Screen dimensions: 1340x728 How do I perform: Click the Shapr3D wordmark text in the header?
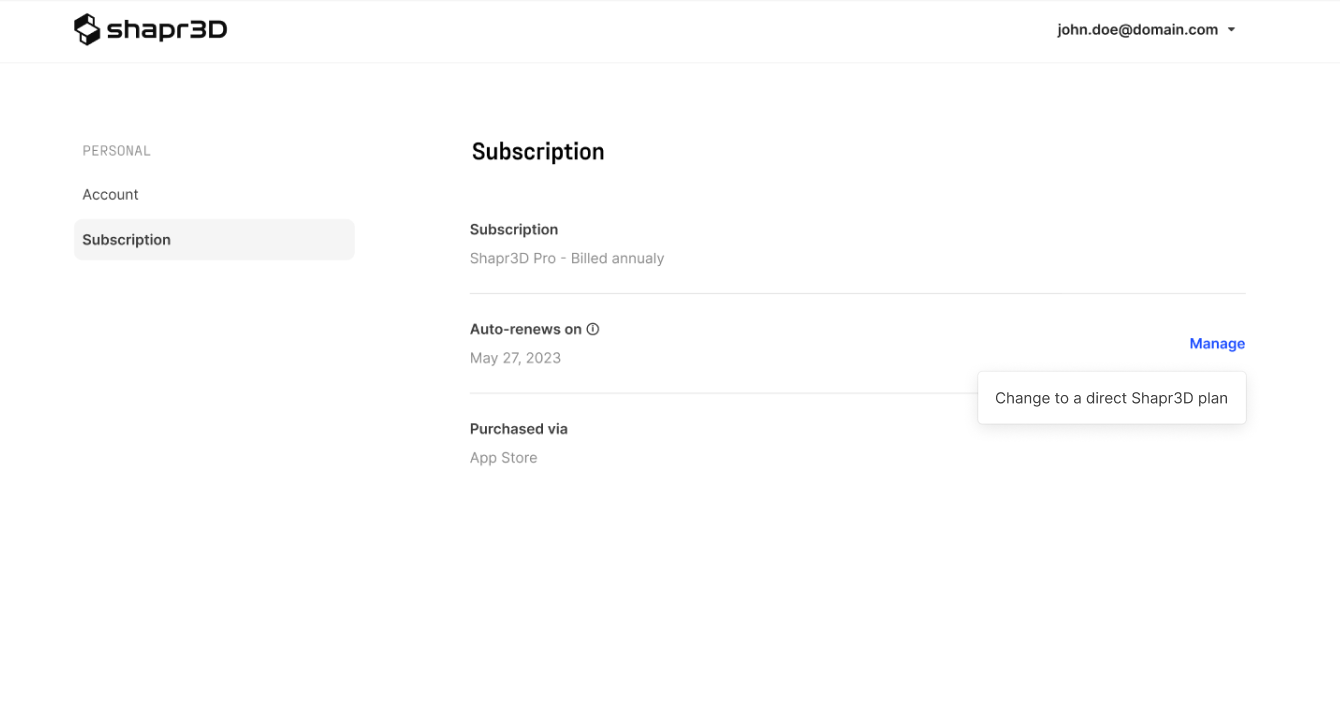point(167,30)
